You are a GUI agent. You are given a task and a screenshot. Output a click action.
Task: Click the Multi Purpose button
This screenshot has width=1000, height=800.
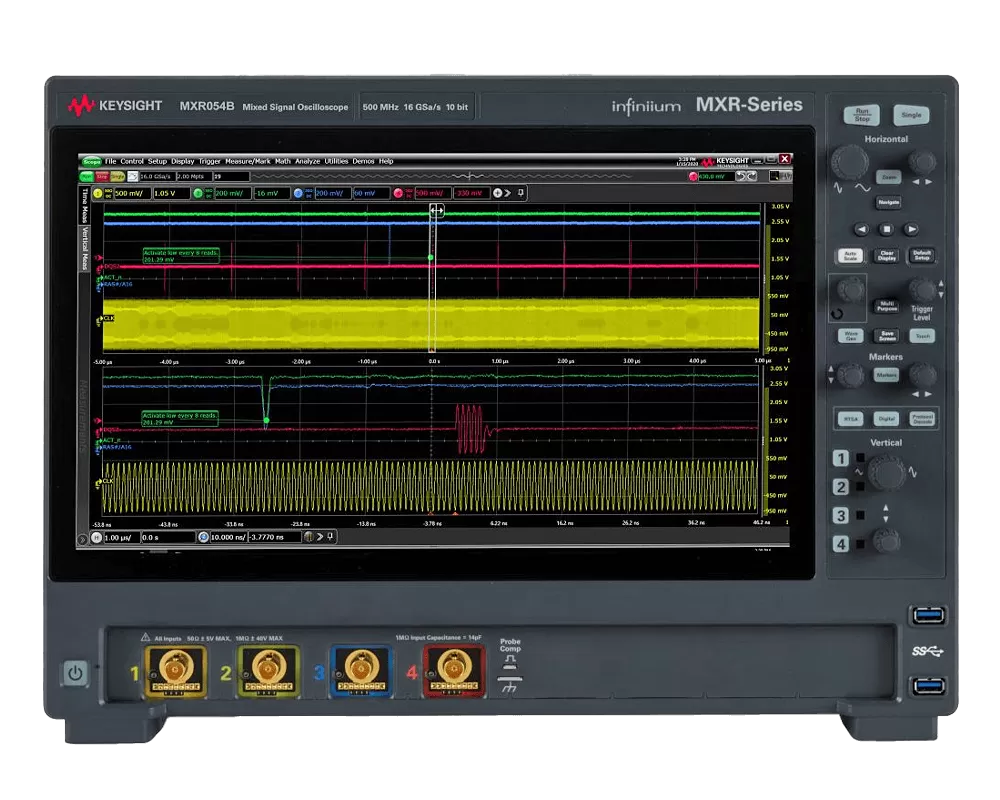887,306
